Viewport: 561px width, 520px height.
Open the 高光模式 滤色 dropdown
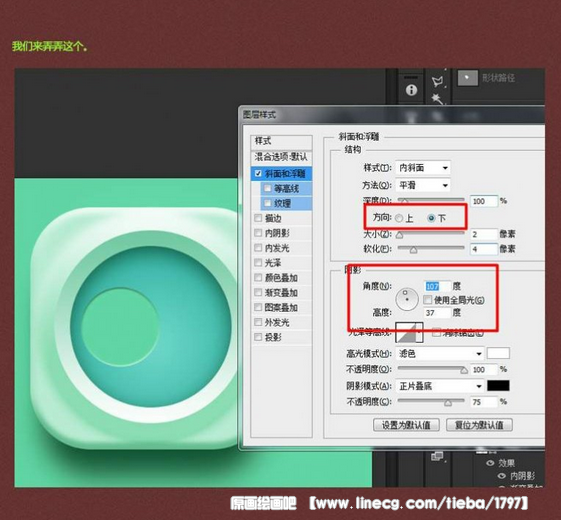click(x=440, y=354)
